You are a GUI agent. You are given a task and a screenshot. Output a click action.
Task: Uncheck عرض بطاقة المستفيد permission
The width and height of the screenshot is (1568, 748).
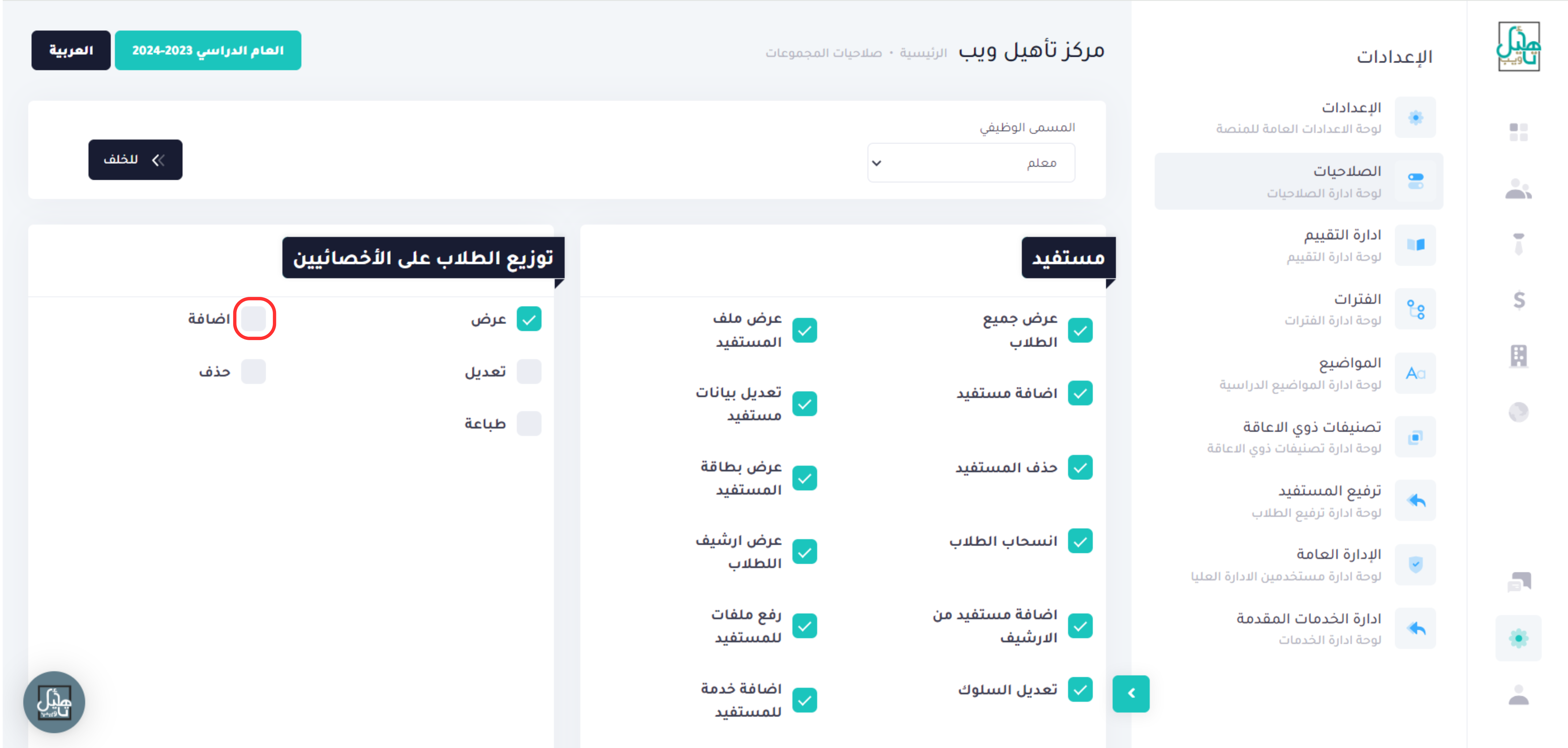coord(804,478)
